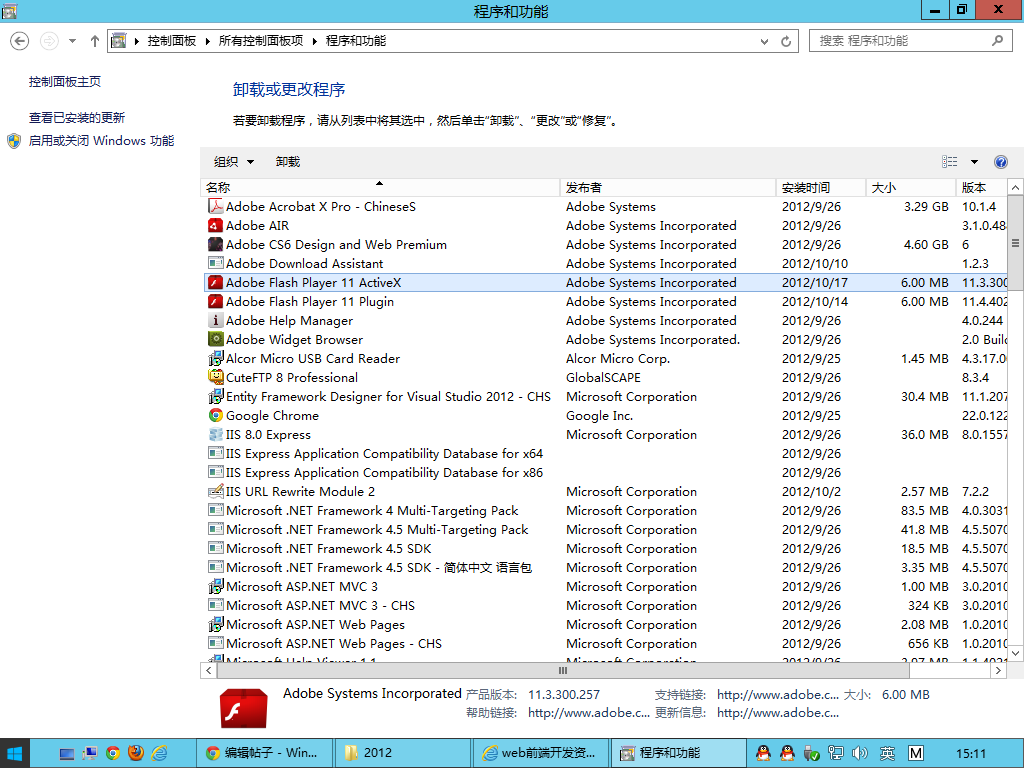Open 查看已安装的更新 link
This screenshot has height=768, width=1024.
coord(76,118)
